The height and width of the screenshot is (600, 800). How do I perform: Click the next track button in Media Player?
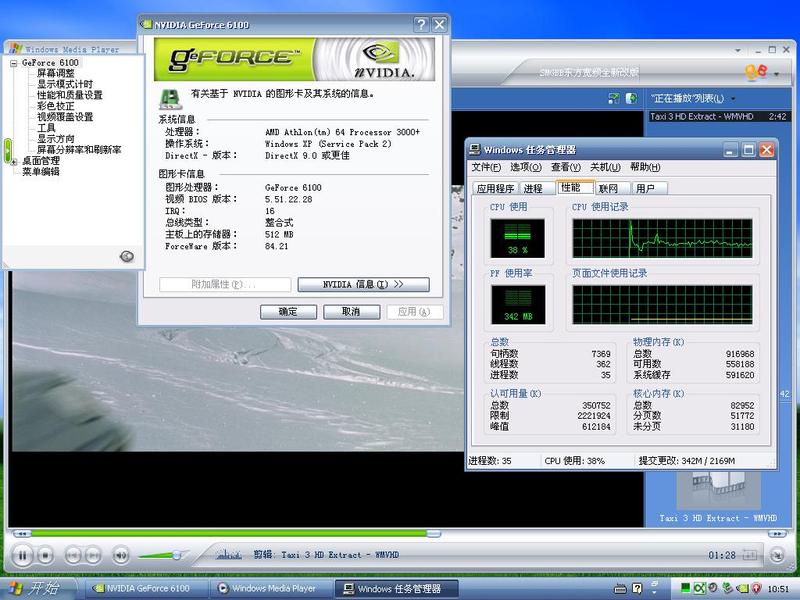pyautogui.click(x=92, y=555)
